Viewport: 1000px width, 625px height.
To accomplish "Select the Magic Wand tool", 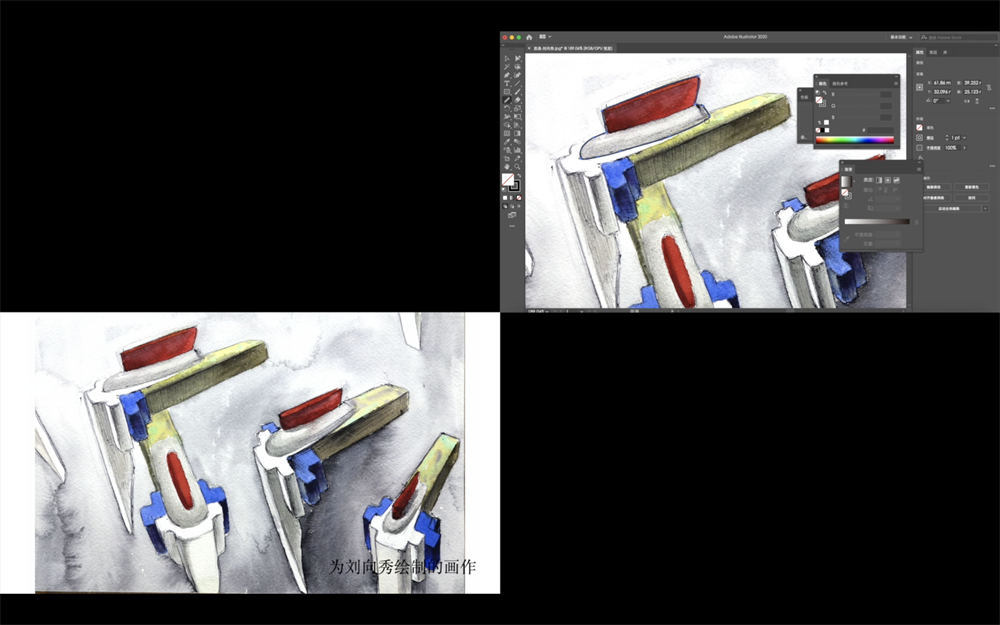I will (x=507, y=67).
